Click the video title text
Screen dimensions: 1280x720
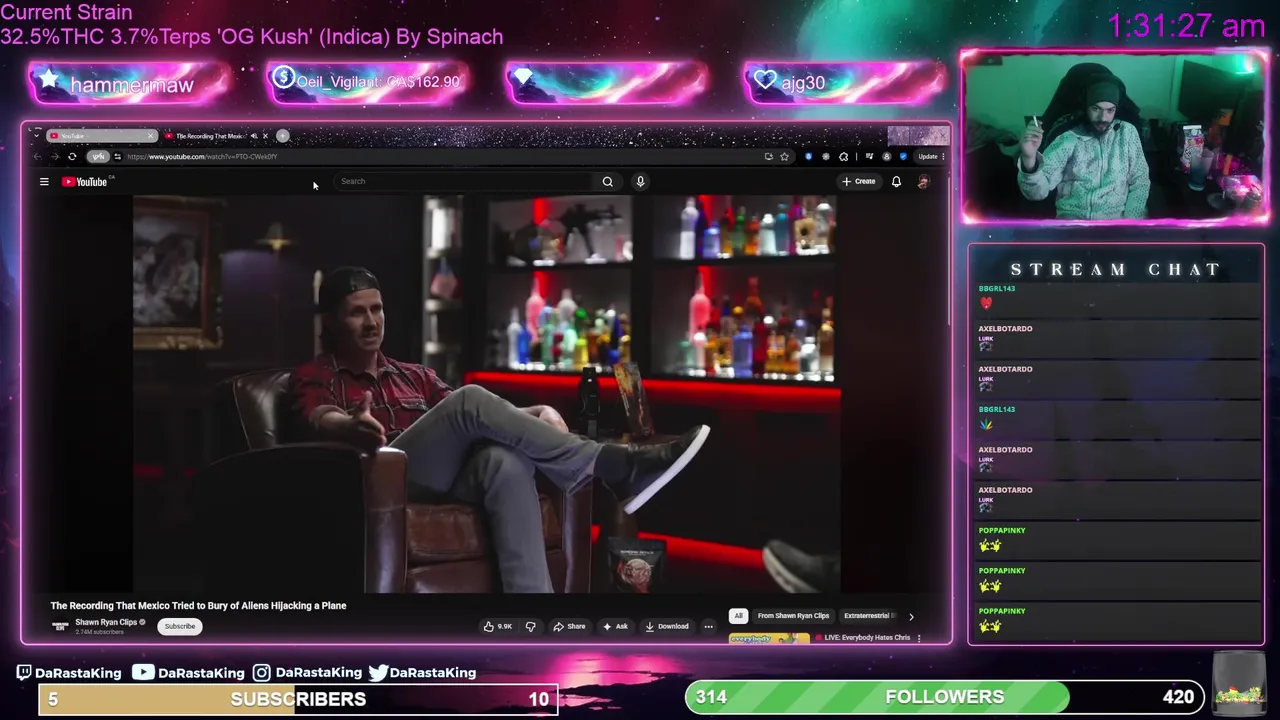(x=198, y=605)
